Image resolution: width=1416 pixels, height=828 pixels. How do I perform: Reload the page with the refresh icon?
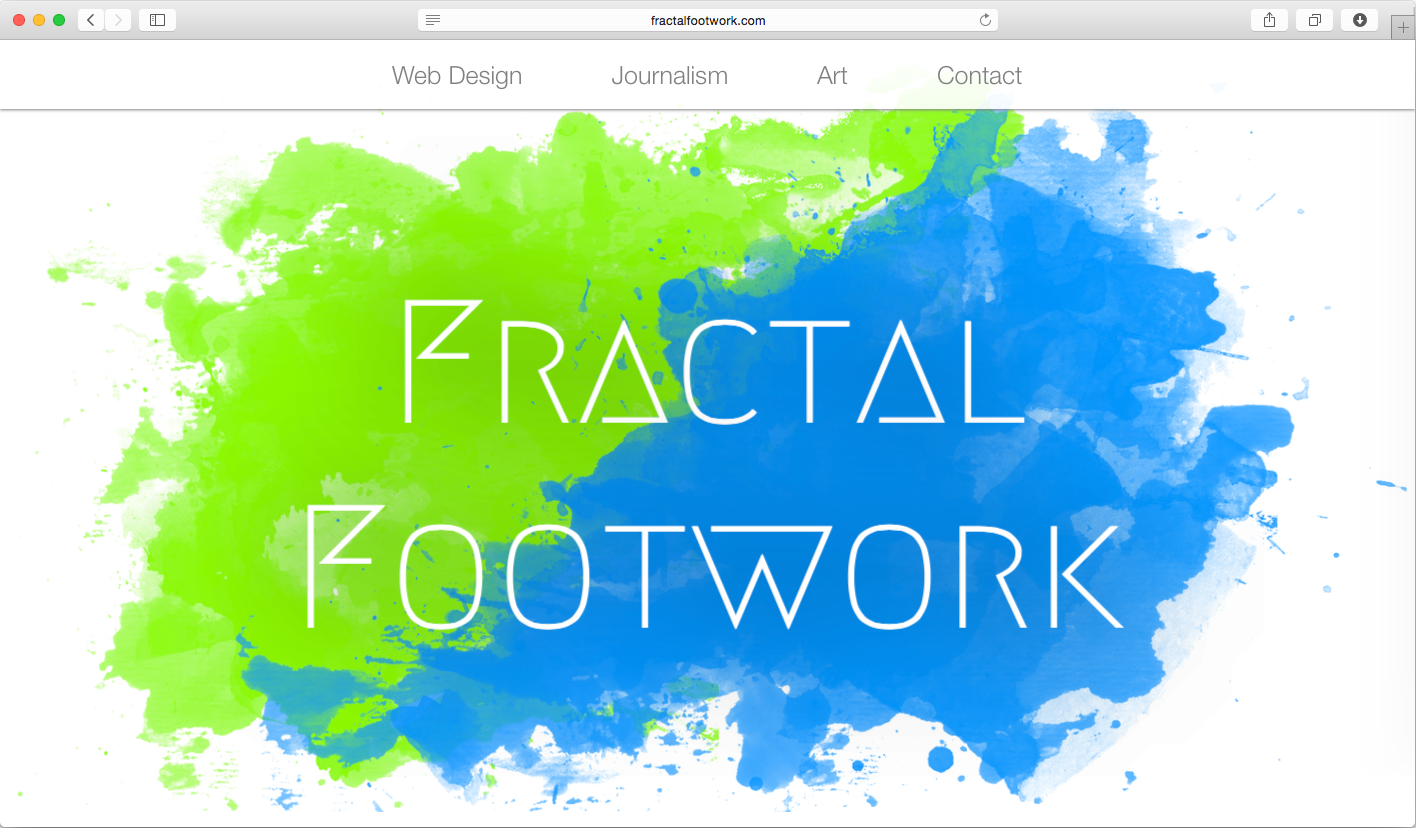tap(985, 20)
